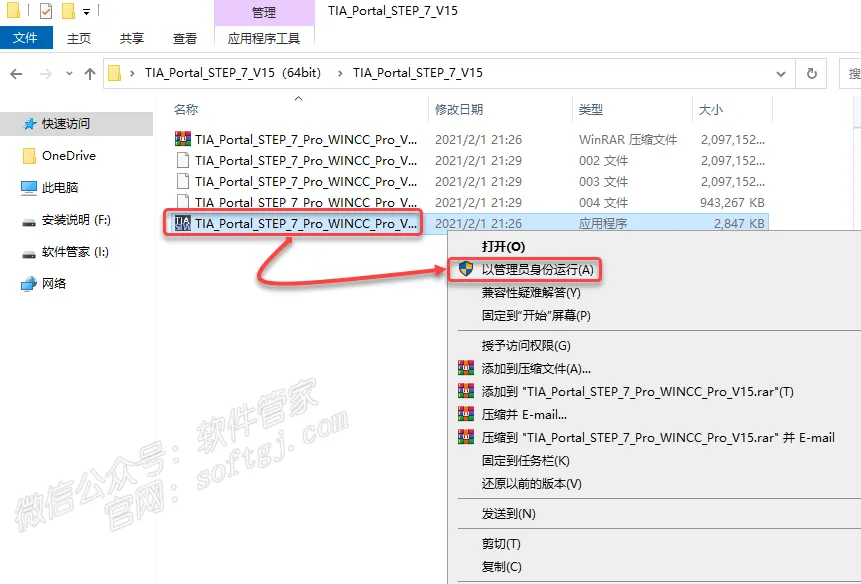Image resolution: width=861 pixels, height=584 pixels.
Task: Sort by the 修改日期 column header
Action: [459, 110]
